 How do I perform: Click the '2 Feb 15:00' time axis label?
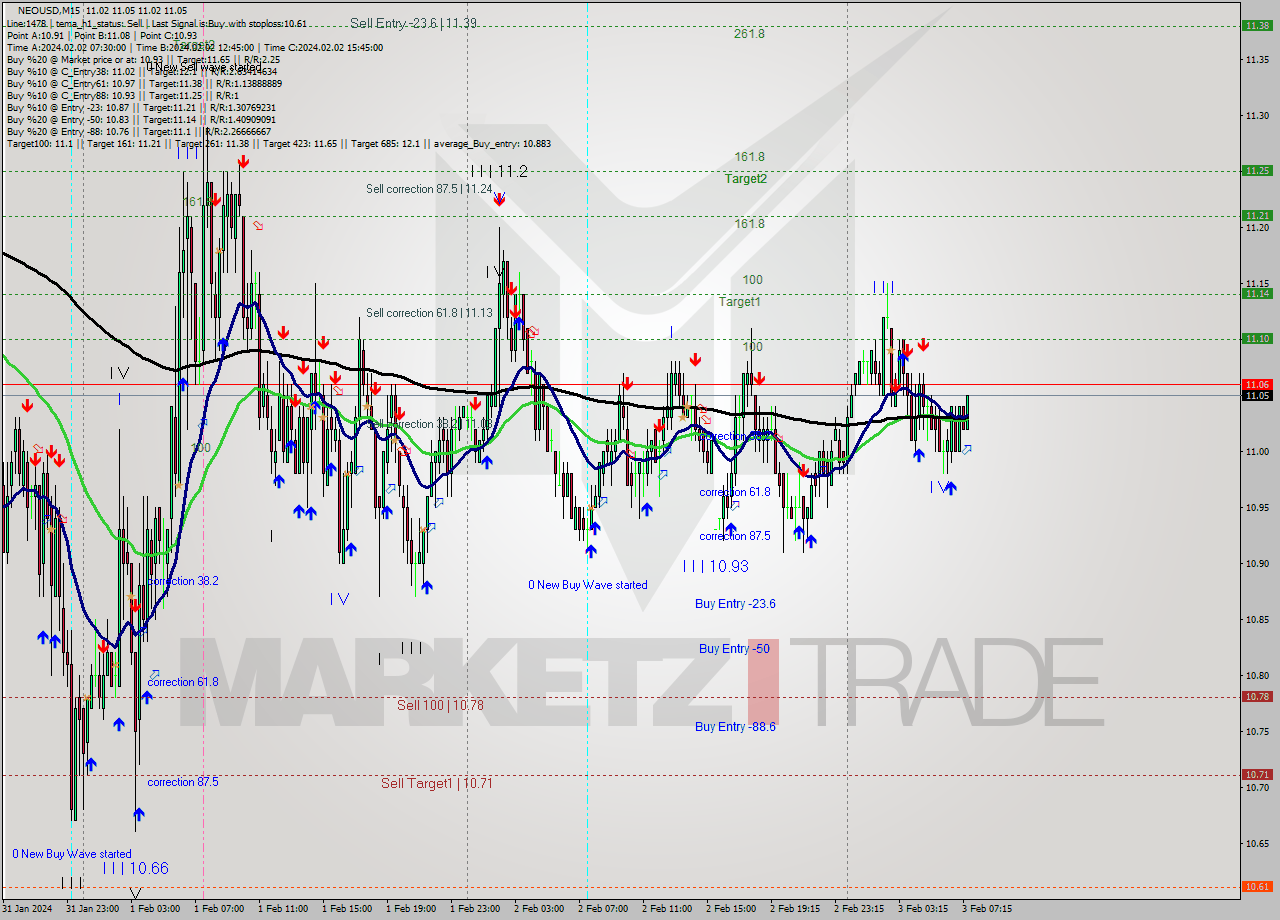coord(731,909)
